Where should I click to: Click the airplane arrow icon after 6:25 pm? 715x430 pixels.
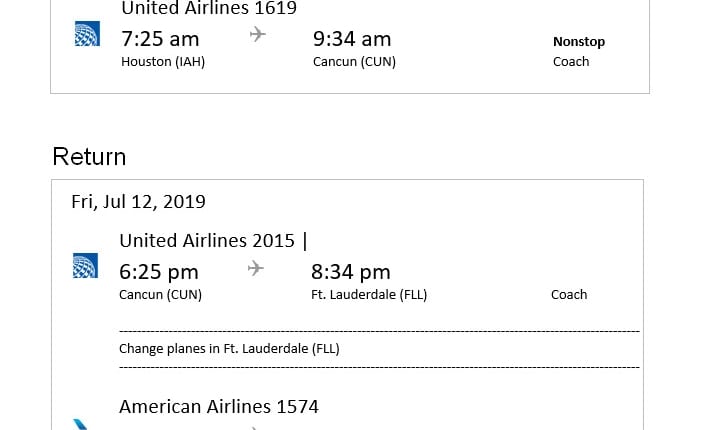coord(256,268)
